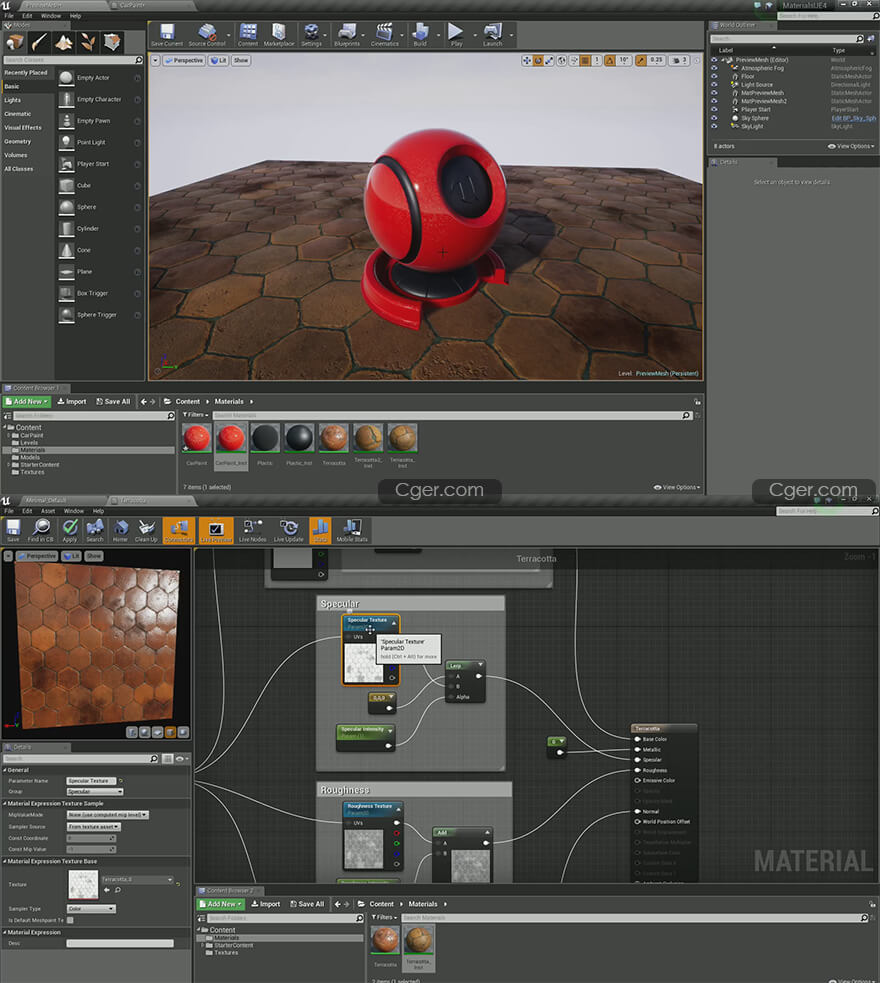Click the Base Color pin on Terracotta node
880x983 pixels.
coord(637,739)
